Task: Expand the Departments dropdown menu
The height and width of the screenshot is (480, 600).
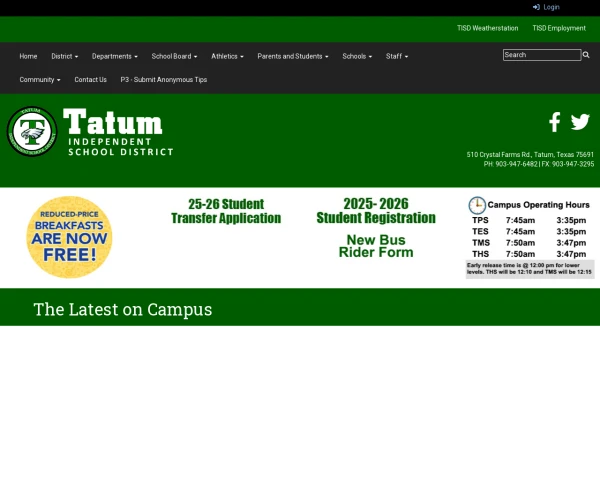Action: pos(115,56)
